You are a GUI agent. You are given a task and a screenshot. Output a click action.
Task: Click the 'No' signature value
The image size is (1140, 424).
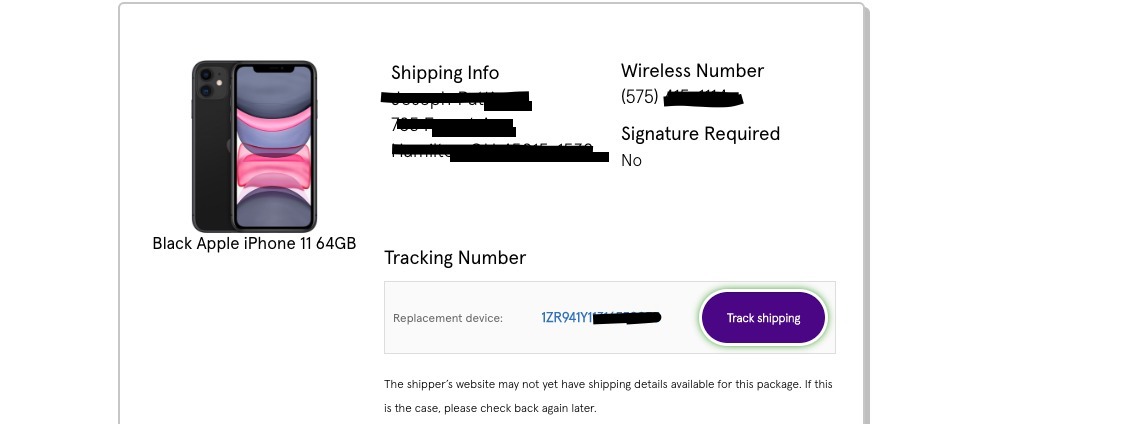tap(631, 160)
